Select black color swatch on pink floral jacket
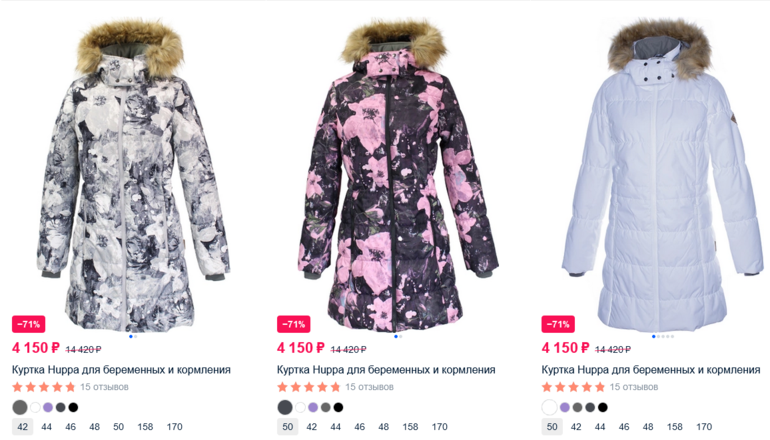770x440 pixels. [x=338, y=407]
